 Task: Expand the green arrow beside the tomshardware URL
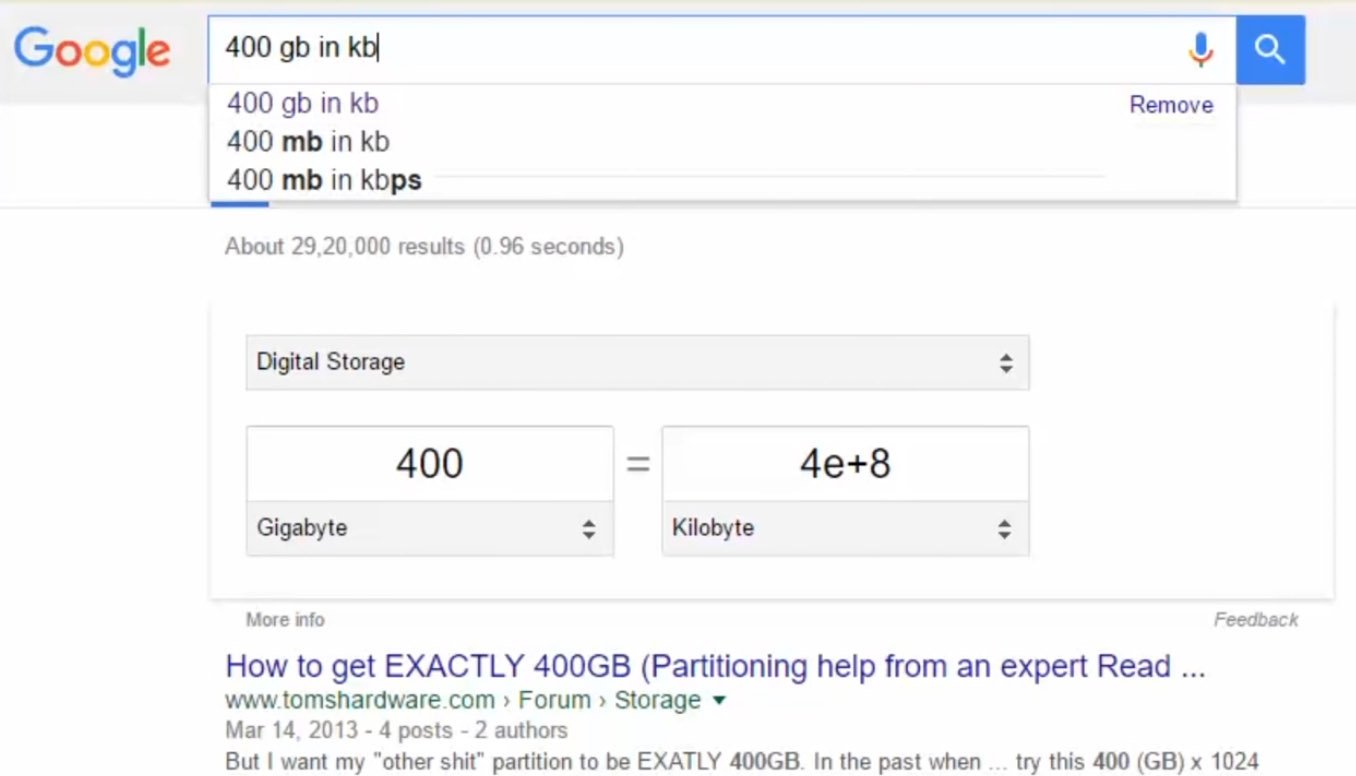tap(719, 700)
